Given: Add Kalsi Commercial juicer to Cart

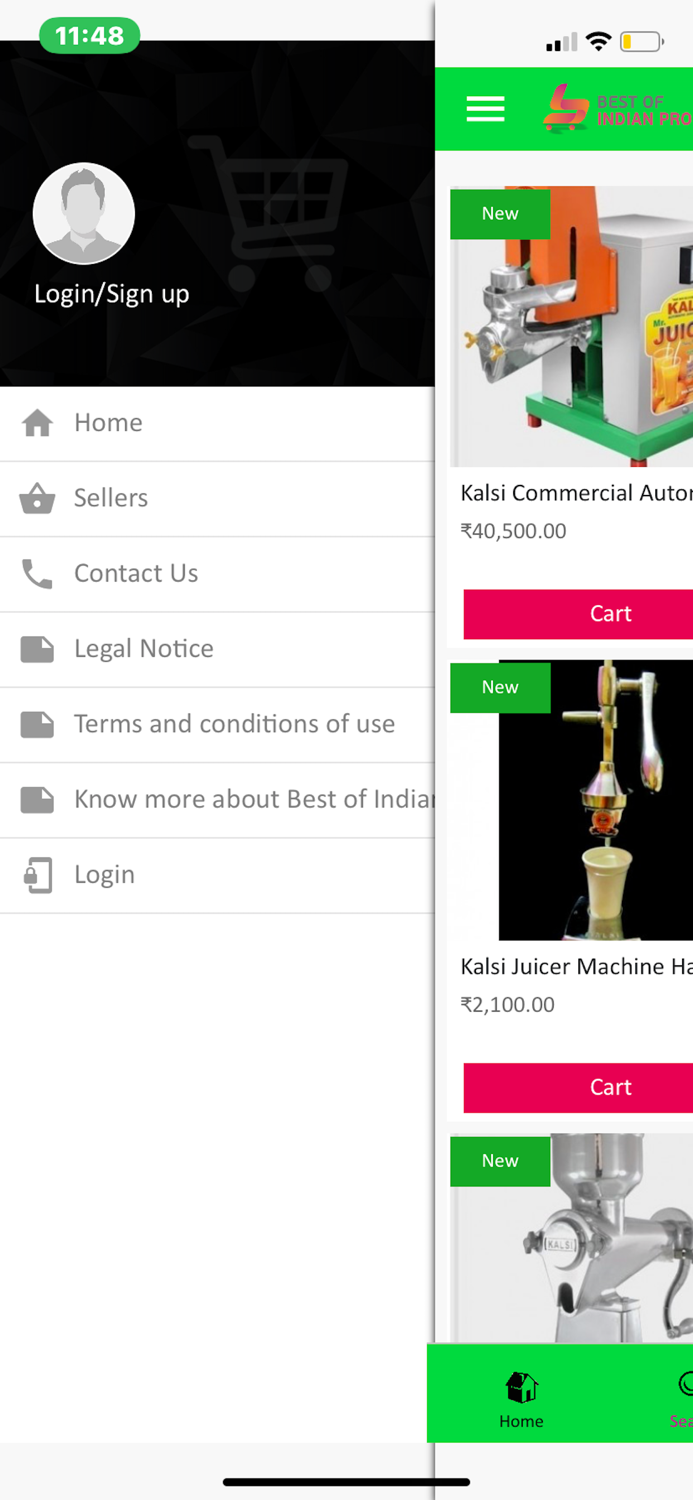Looking at the screenshot, I should coord(578,614).
